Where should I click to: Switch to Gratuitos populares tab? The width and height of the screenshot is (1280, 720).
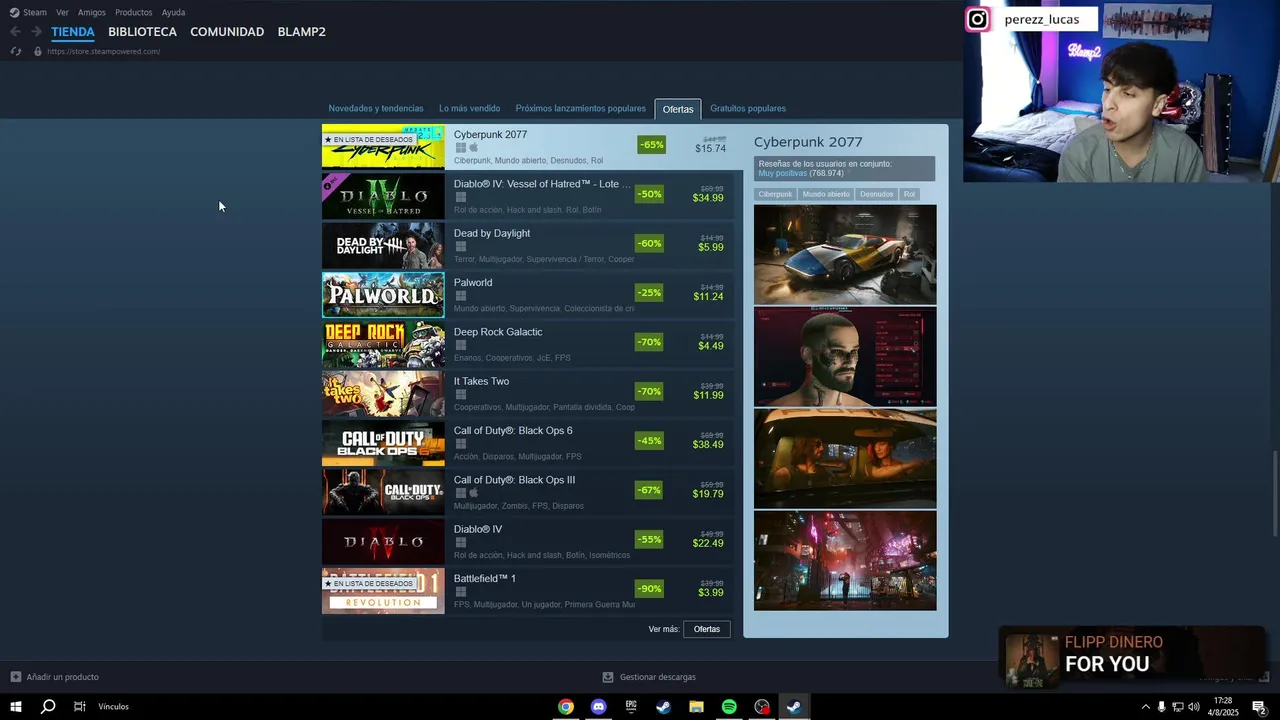pos(748,108)
